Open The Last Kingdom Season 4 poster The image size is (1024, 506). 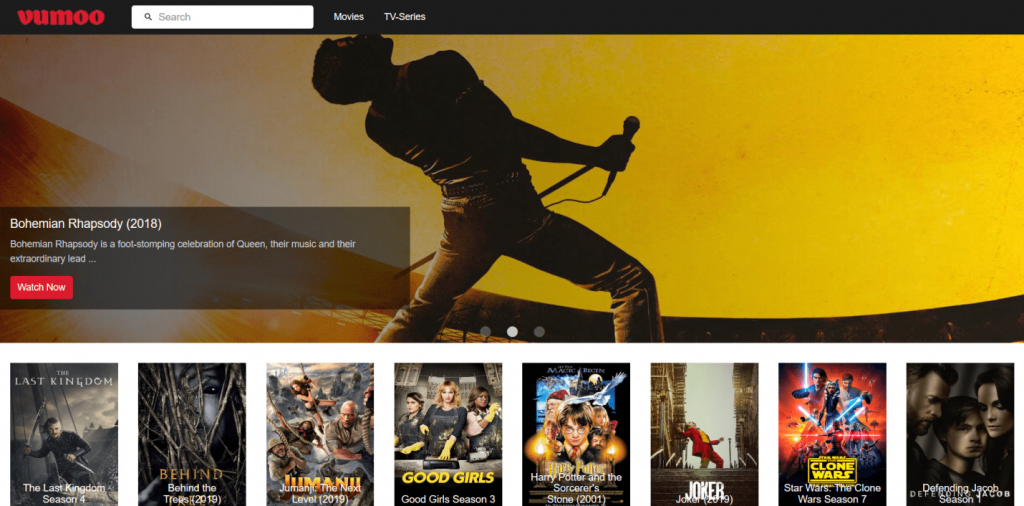click(x=64, y=434)
